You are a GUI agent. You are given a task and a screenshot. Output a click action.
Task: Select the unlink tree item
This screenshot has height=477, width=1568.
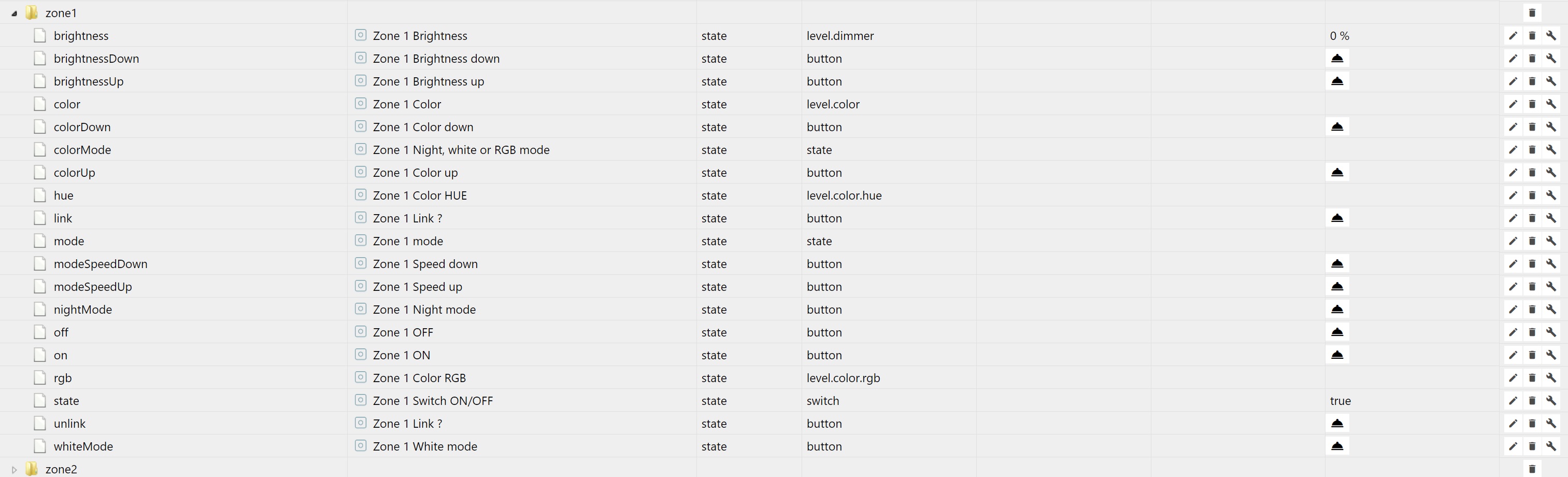click(x=69, y=424)
